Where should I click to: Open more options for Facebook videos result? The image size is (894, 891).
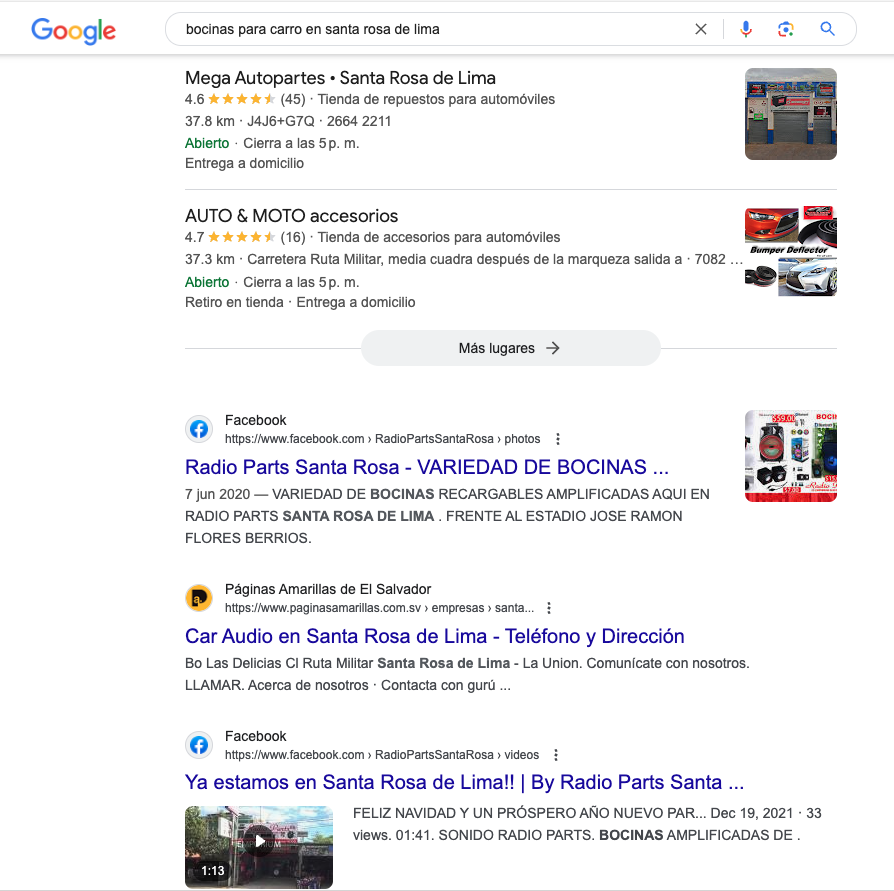tap(556, 755)
